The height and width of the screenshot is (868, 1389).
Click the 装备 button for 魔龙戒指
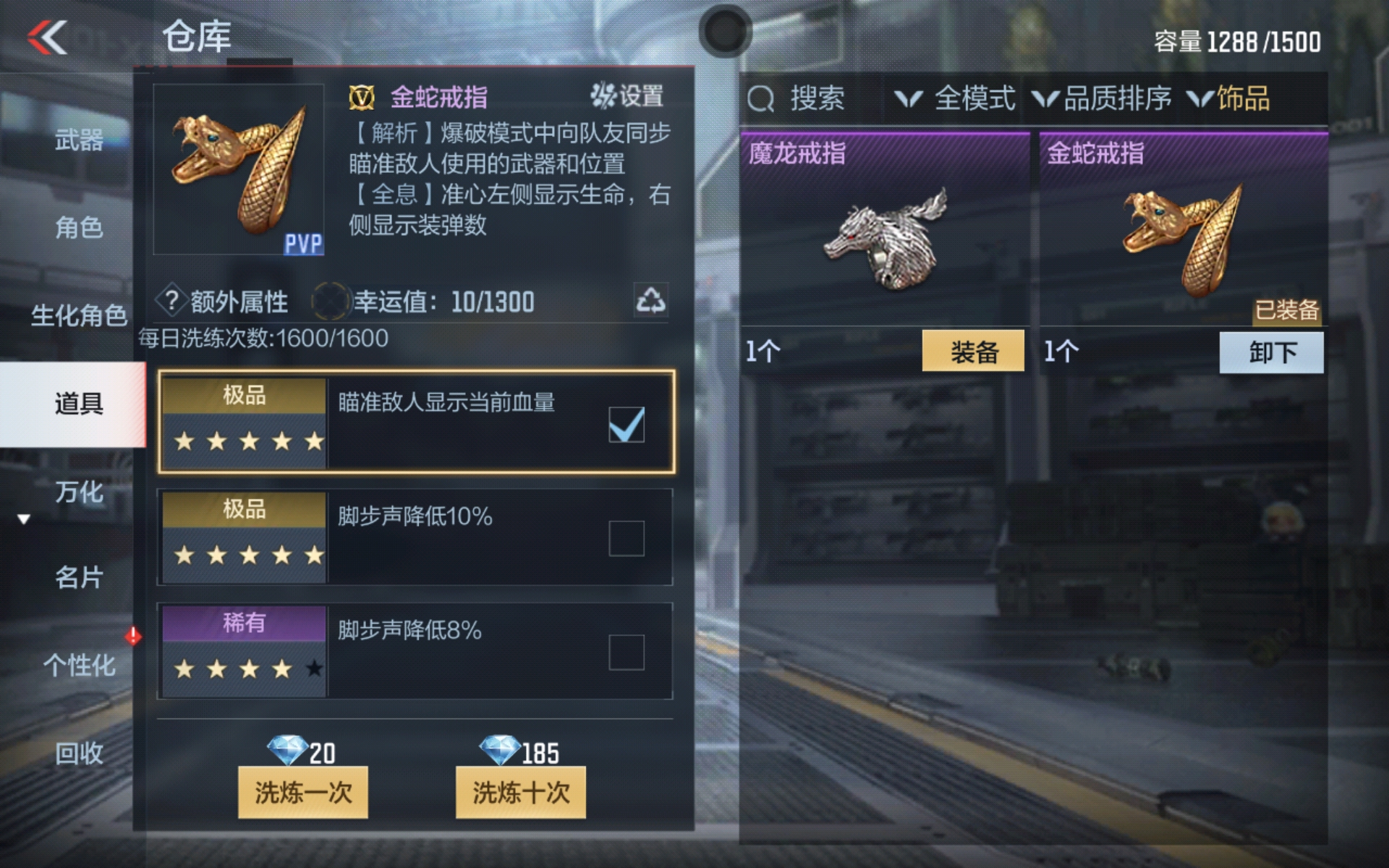pos(973,352)
